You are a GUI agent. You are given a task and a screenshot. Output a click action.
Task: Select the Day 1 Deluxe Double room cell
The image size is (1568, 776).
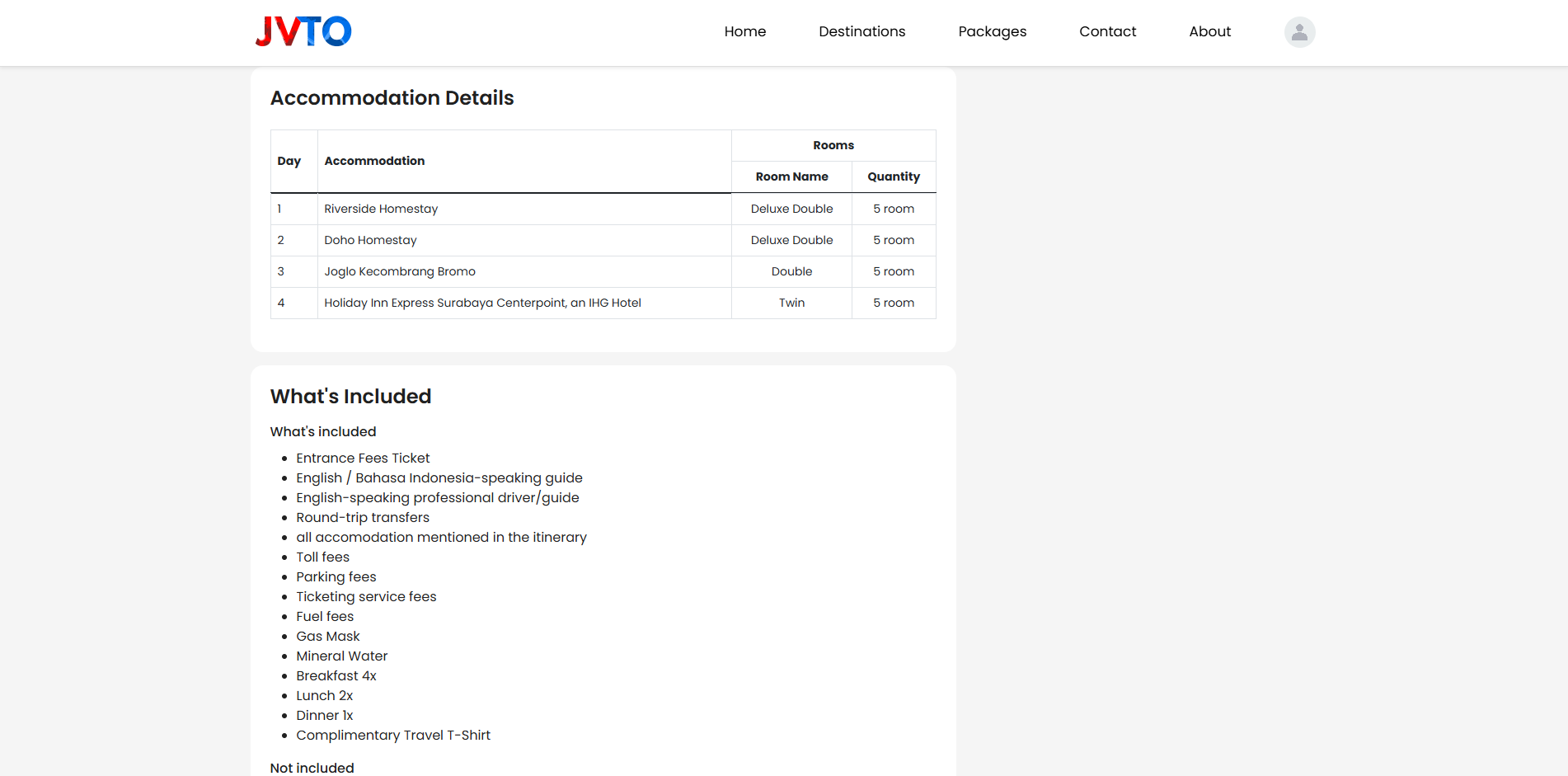(791, 209)
